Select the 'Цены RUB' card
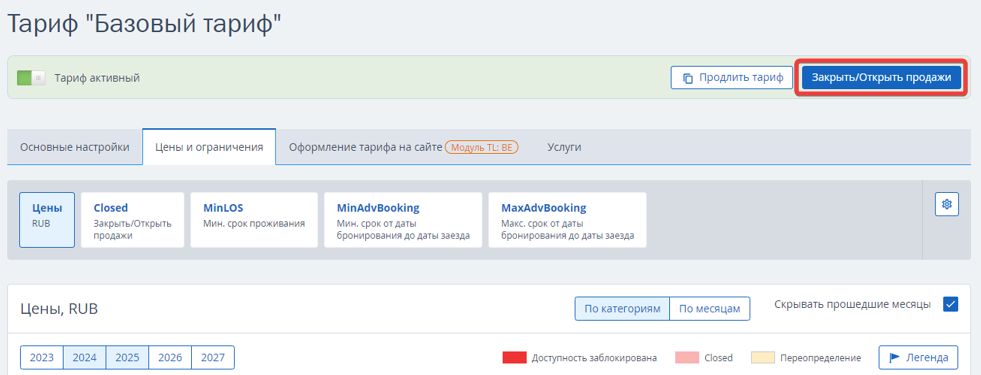Image resolution: width=981 pixels, height=375 pixels. tap(47, 220)
